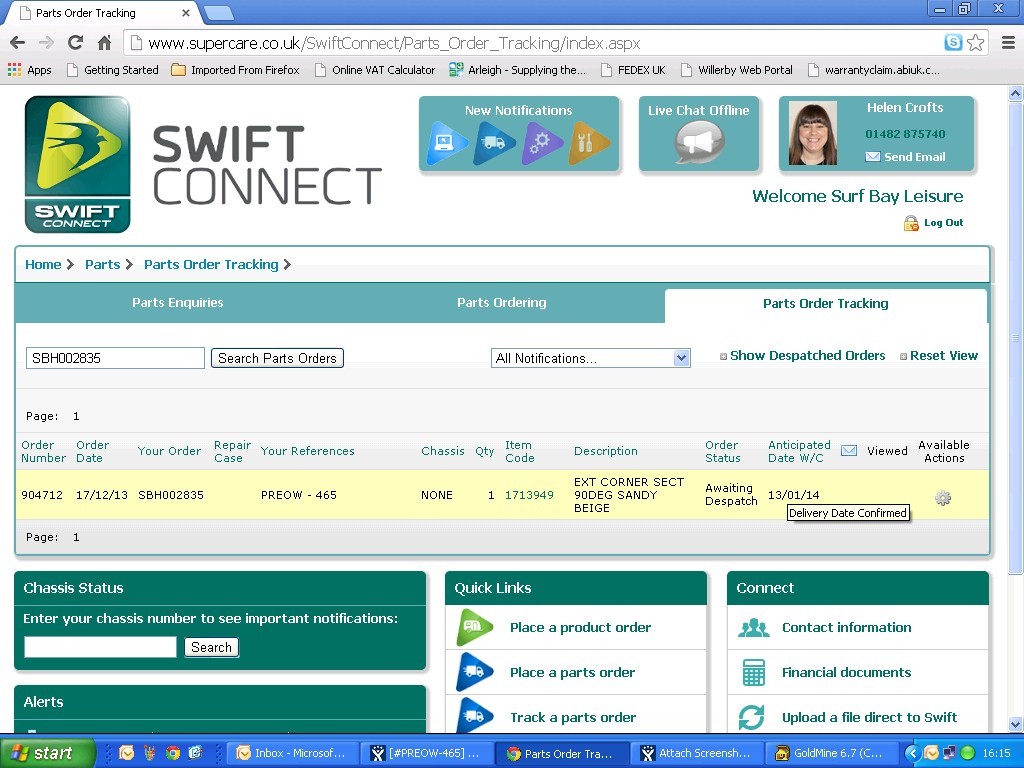Switch to the Parts Ordering tab
The width and height of the screenshot is (1024, 768).
click(x=501, y=303)
